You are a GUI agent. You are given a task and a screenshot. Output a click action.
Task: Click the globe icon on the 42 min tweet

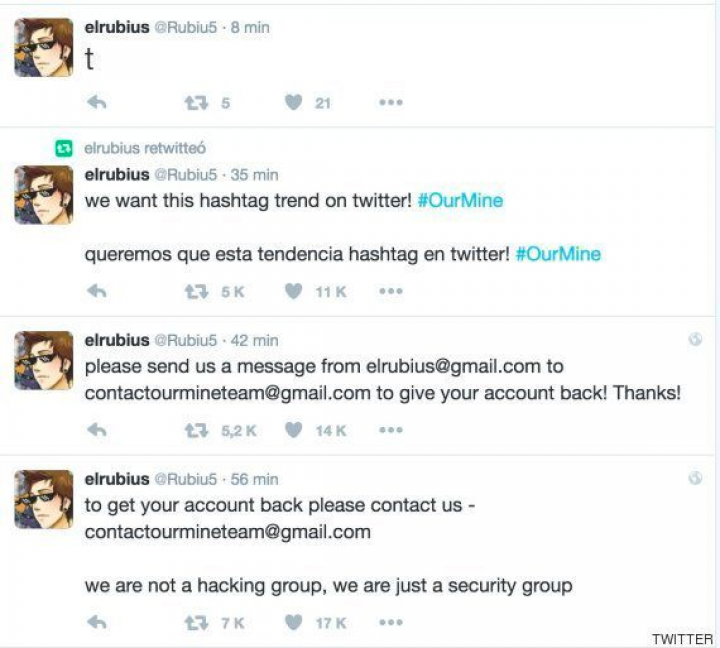[x=696, y=340]
